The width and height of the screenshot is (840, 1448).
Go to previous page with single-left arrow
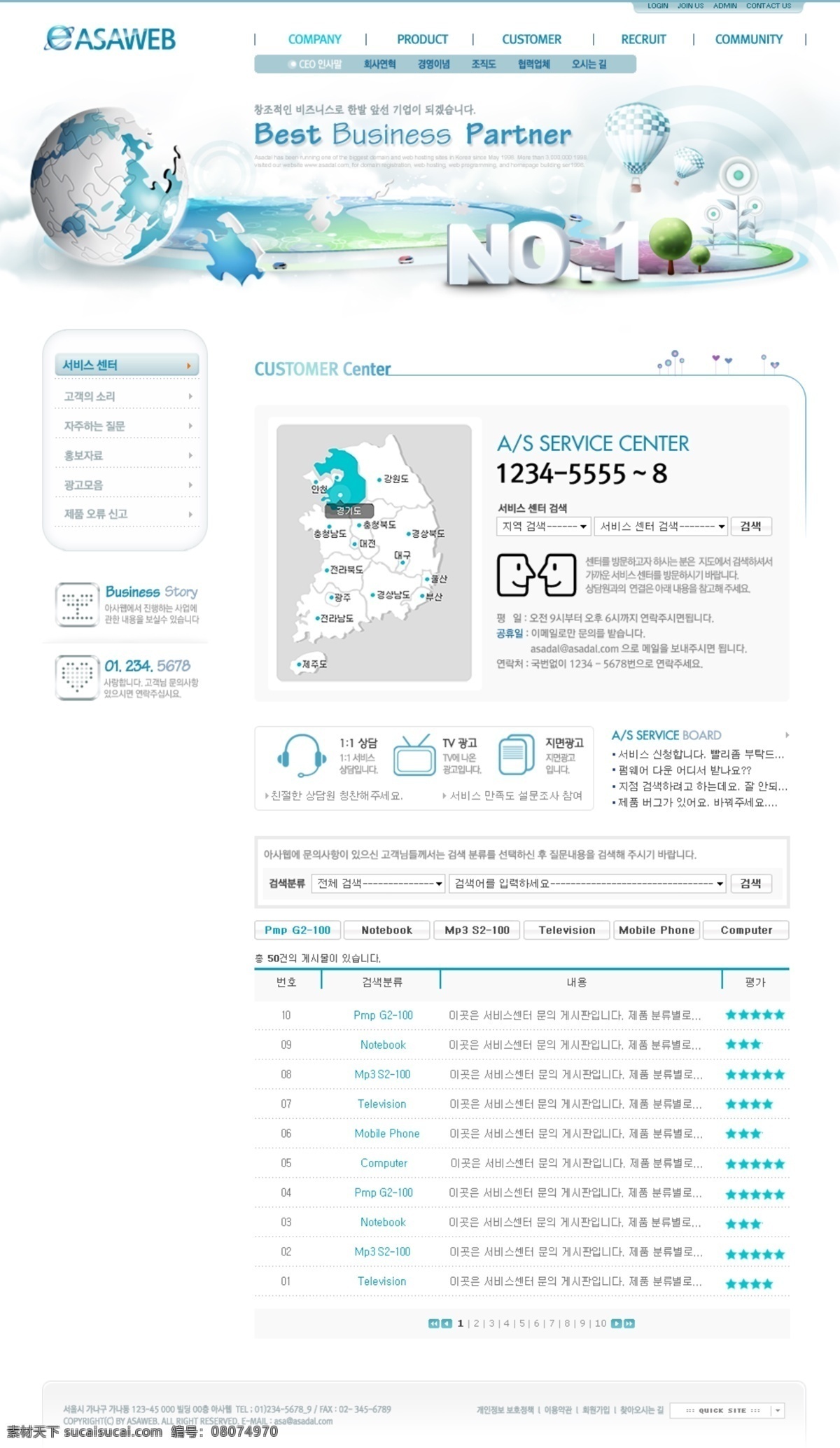pyautogui.click(x=447, y=1323)
